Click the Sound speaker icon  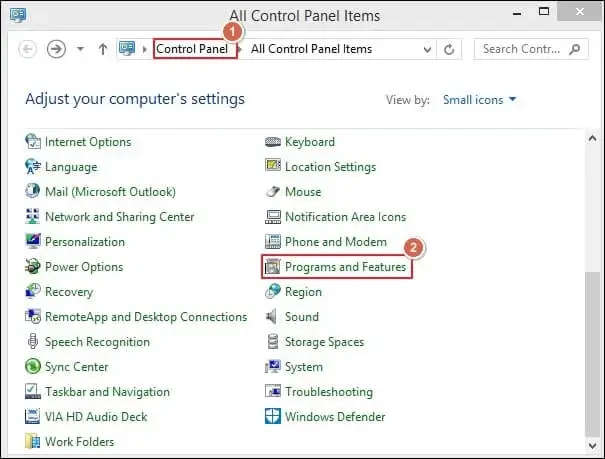pos(273,317)
